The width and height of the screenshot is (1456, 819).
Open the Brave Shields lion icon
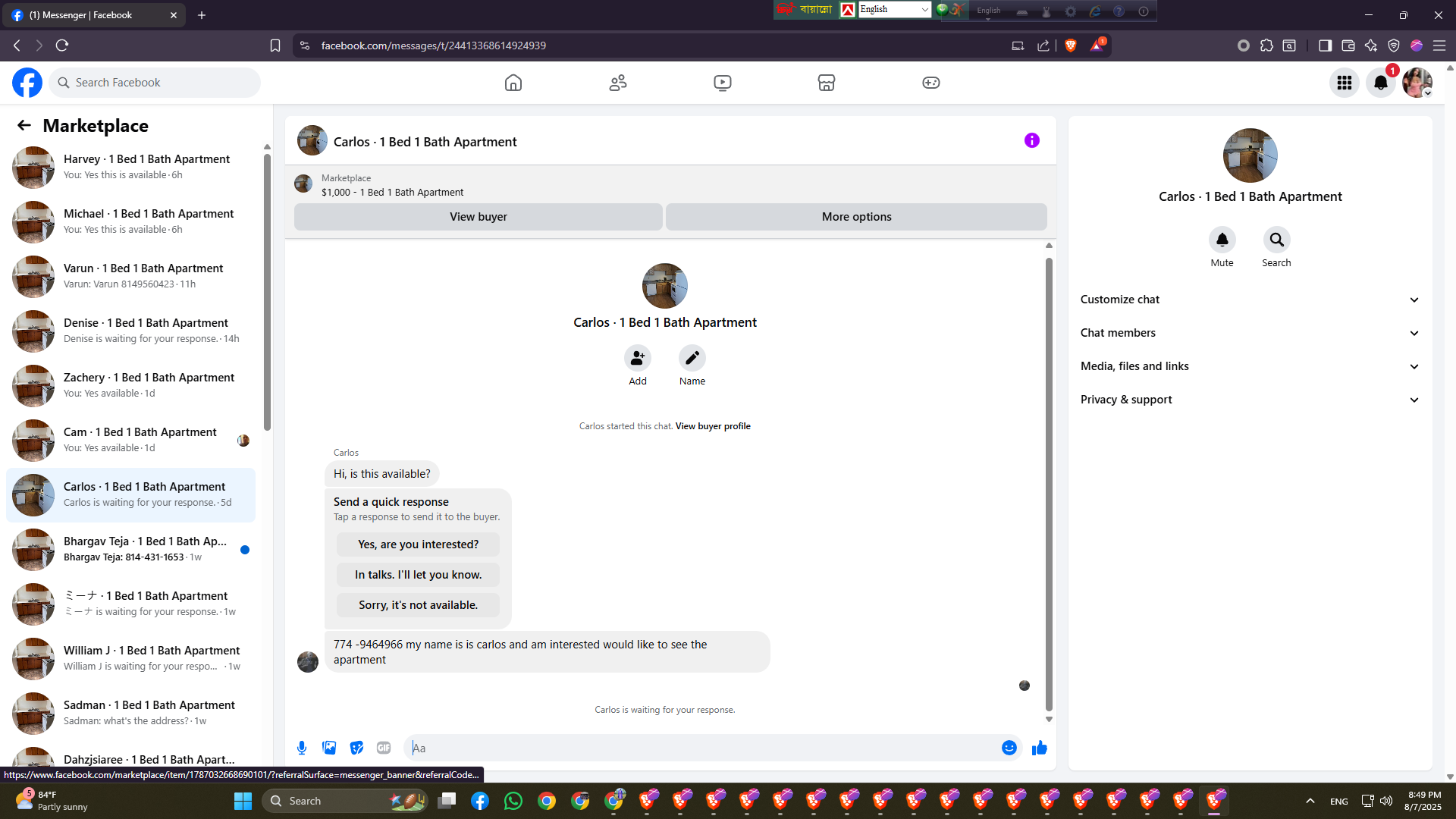coord(1071,45)
